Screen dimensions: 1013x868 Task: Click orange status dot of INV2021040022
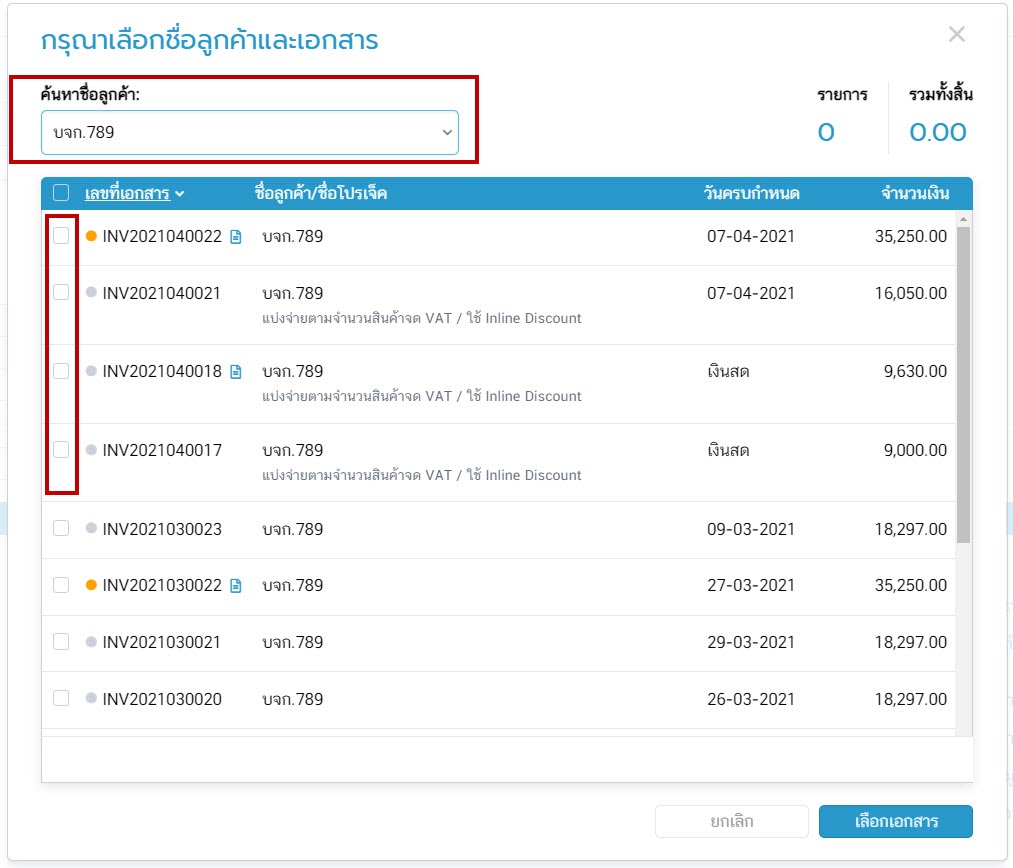91,237
